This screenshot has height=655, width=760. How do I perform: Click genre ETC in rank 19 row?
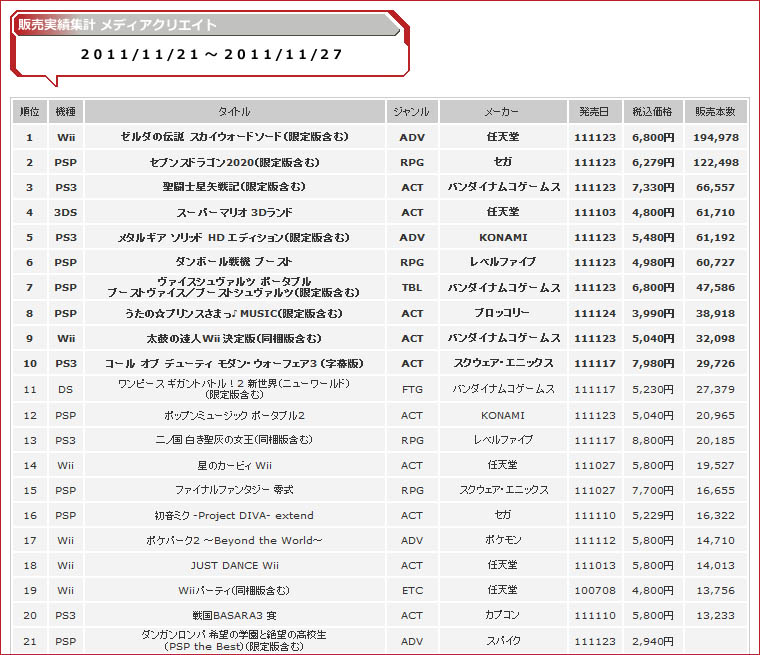[412, 591]
